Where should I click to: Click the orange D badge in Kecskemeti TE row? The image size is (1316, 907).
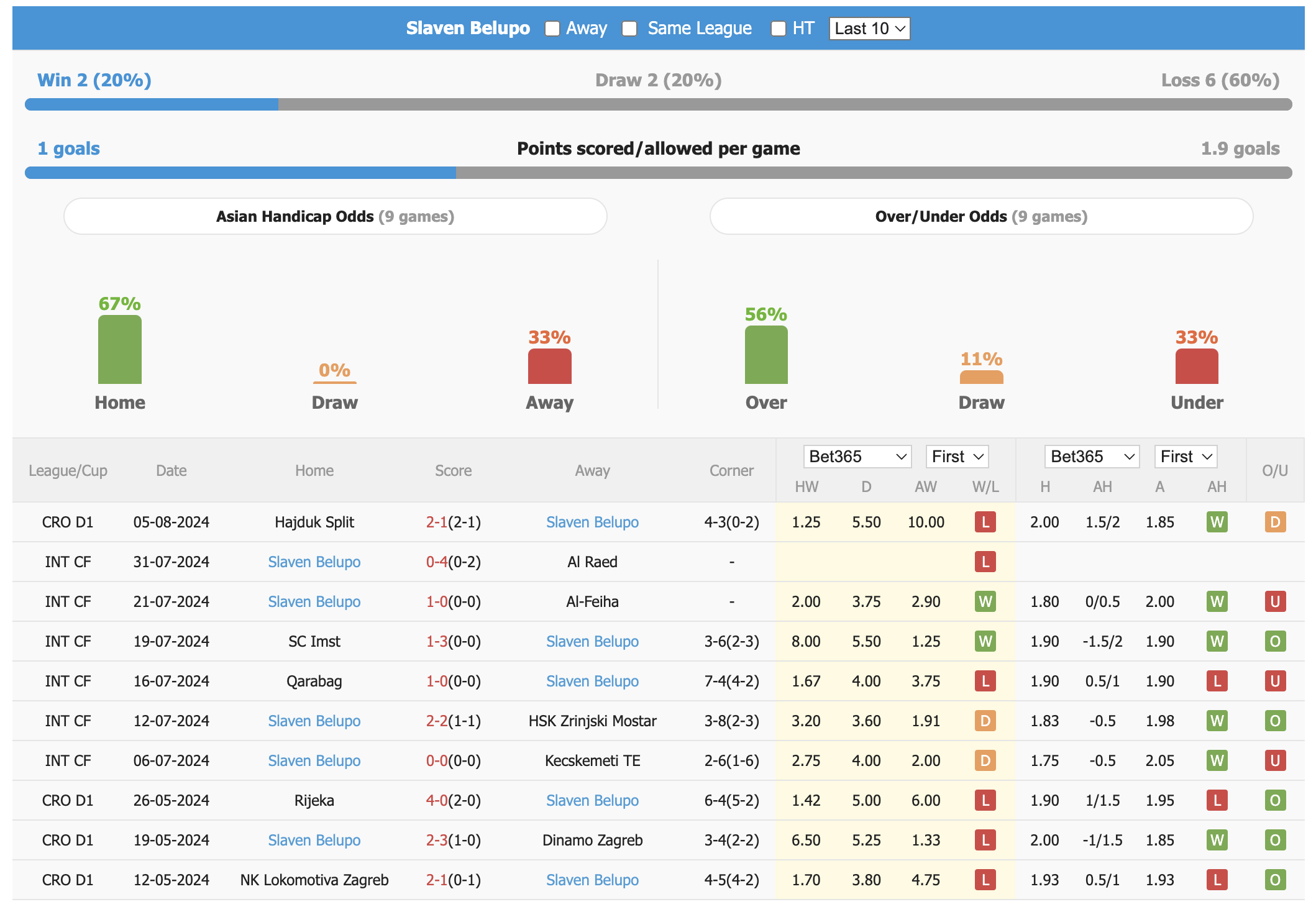click(985, 760)
